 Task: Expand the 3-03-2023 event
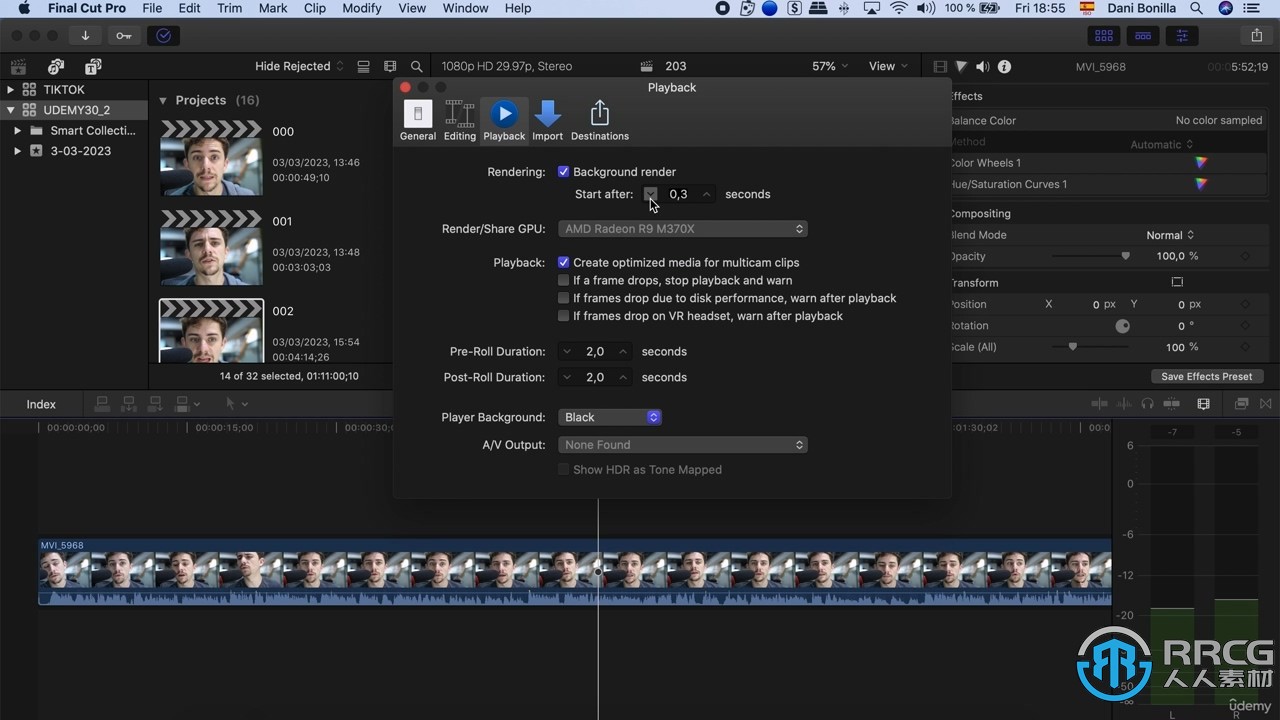17,151
